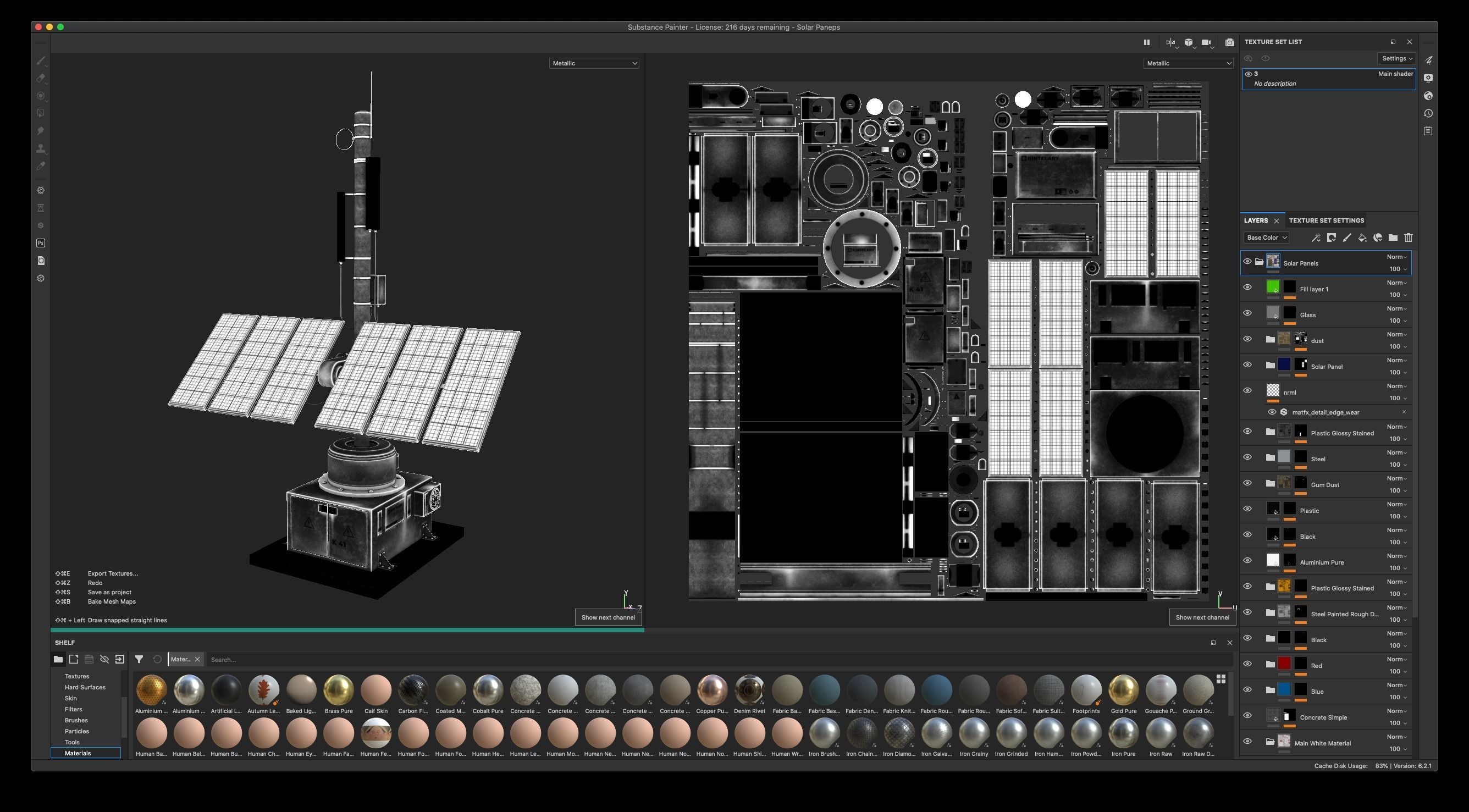Open the Texture Set List Settings dropdown
The height and width of the screenshot is (812, 1469).
coord(1396,58)
